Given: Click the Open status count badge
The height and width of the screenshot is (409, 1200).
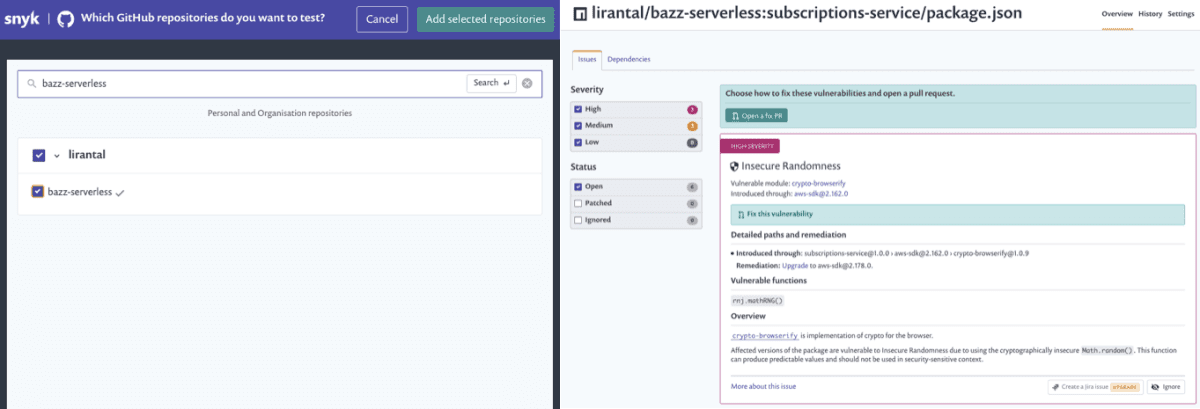Looking at the screenshot, I should [x=692, y=187].
